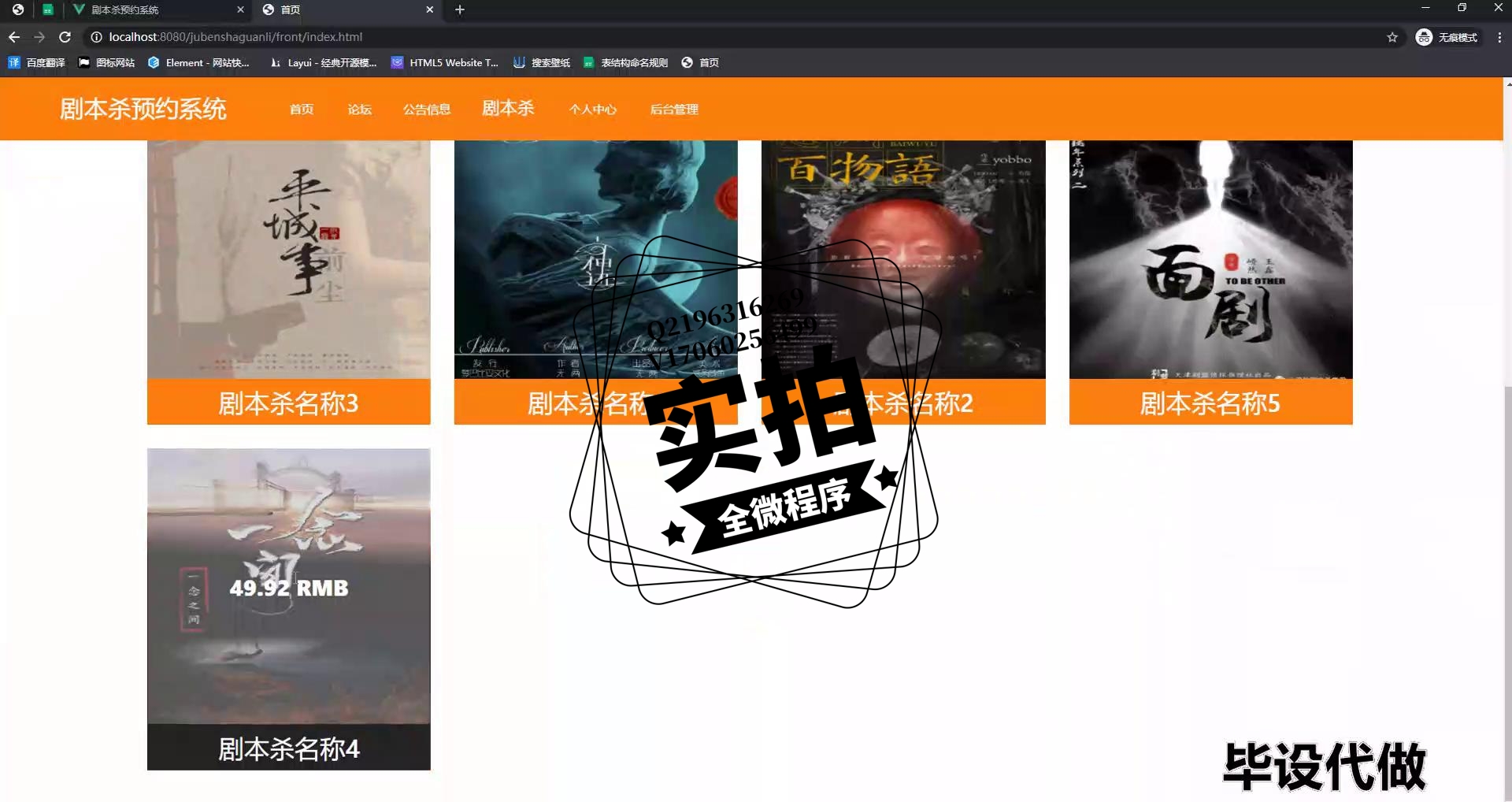
Task: Open Element bookmark
Action: click(x=198, y=62)
